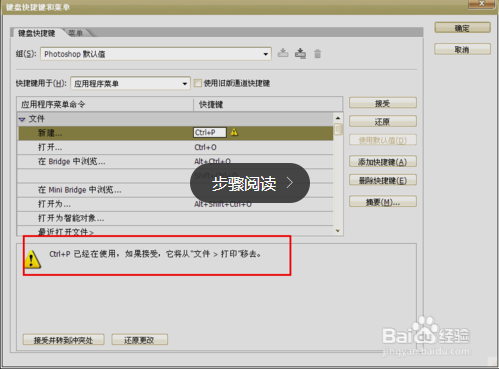This screenshot has width=499, height=369.
Task: Select the 打开为智能对象... row
Action: point(175,218)
